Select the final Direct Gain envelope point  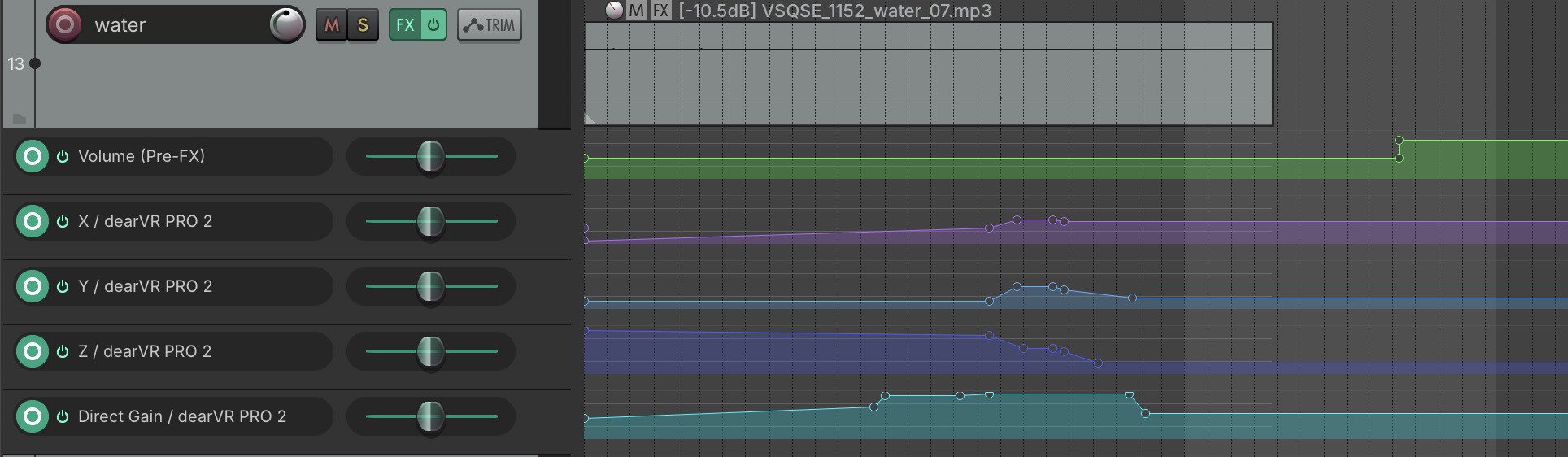pyautogui.click(x=1145, y=414)
